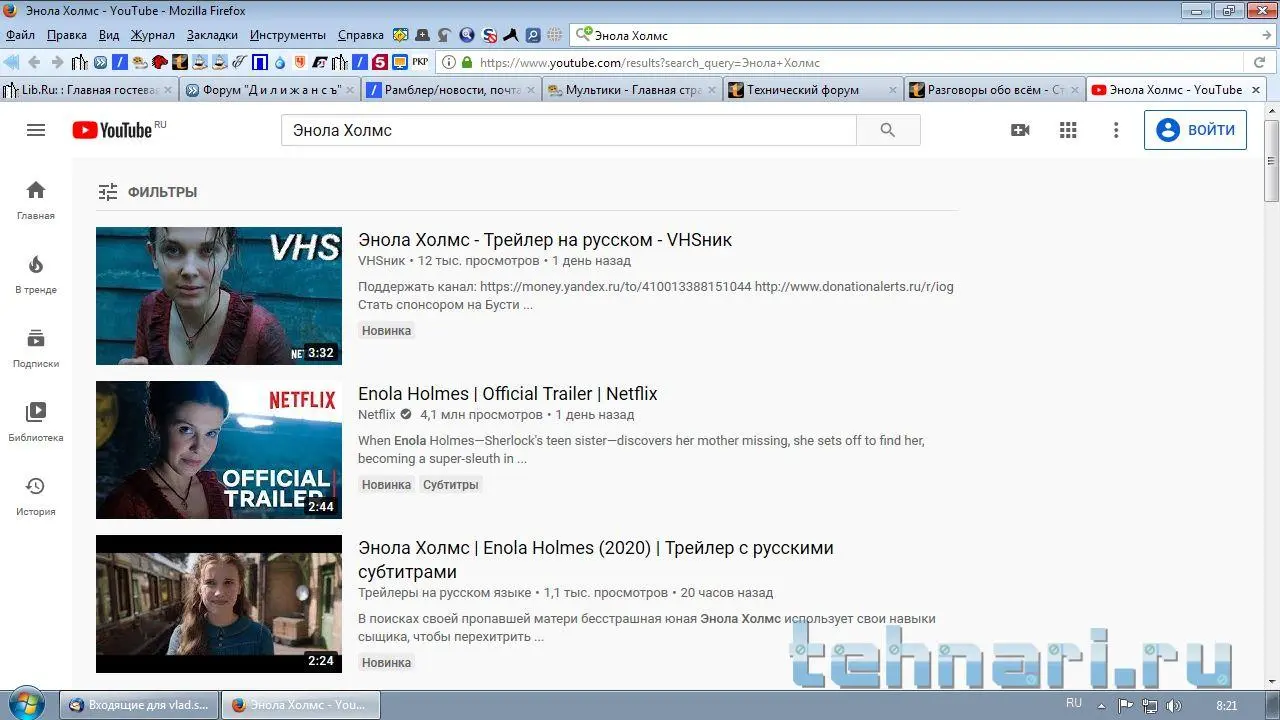Open Инструменты menu
Image resolution: width=1280 pixels, height=720 pixels.
[x=288, y=35]
